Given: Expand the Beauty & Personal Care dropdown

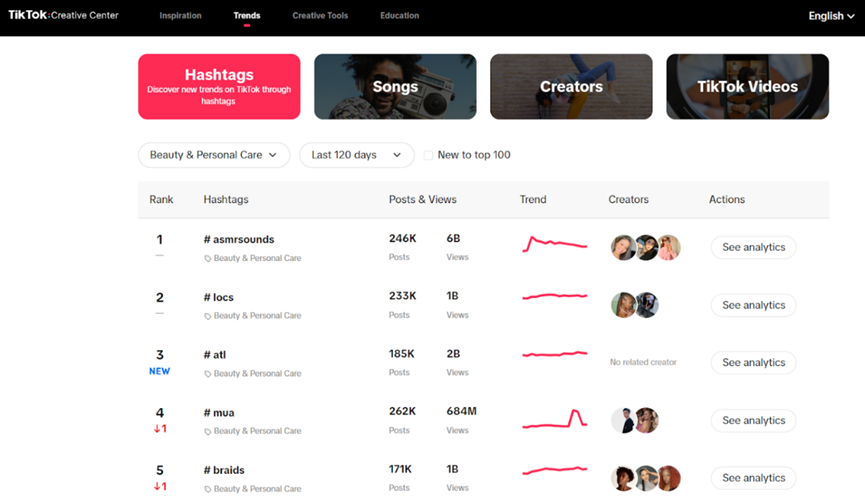Looking at the screenshot, I should pos(214,155).
